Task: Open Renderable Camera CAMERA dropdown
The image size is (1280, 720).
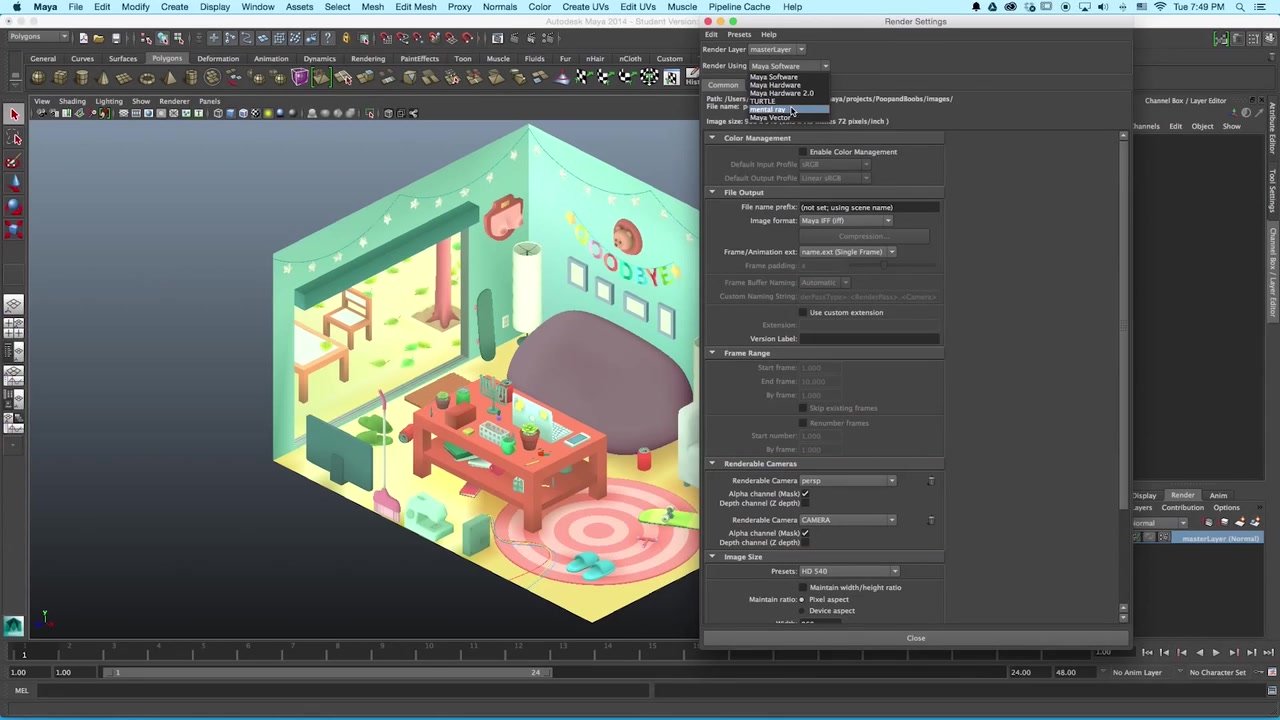Action: [x=848, y=520]
